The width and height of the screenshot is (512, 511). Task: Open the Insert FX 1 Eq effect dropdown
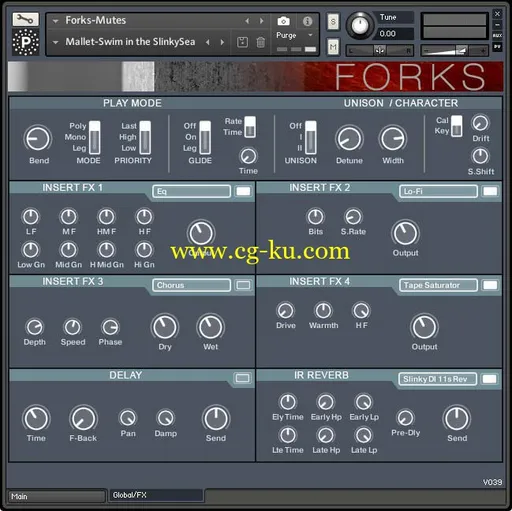click(x=191, y=191)
